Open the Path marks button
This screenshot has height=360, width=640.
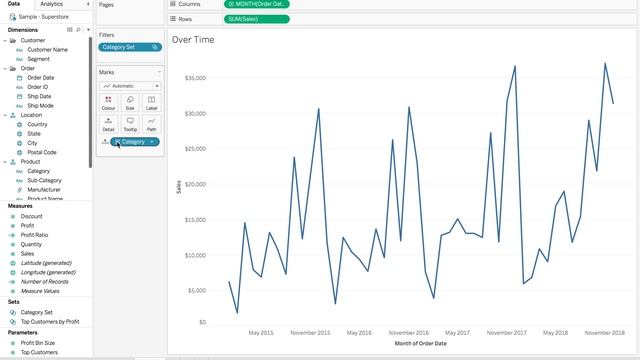tap(151, 124)
